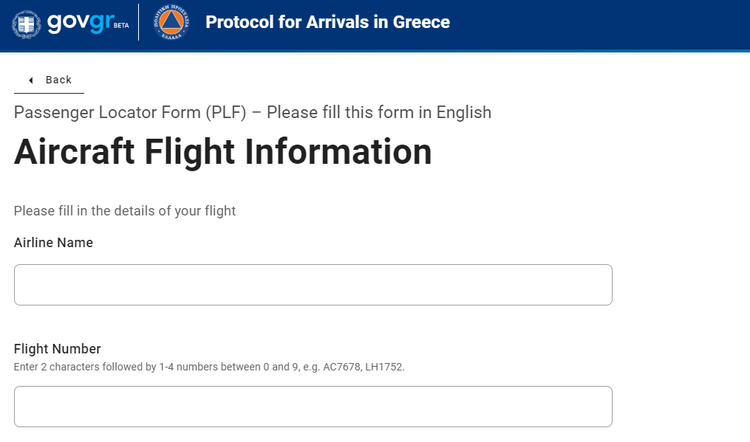750x442 pixels.
Task: Click the word 'English' in the subtitle
Action: tap(463, 112)
